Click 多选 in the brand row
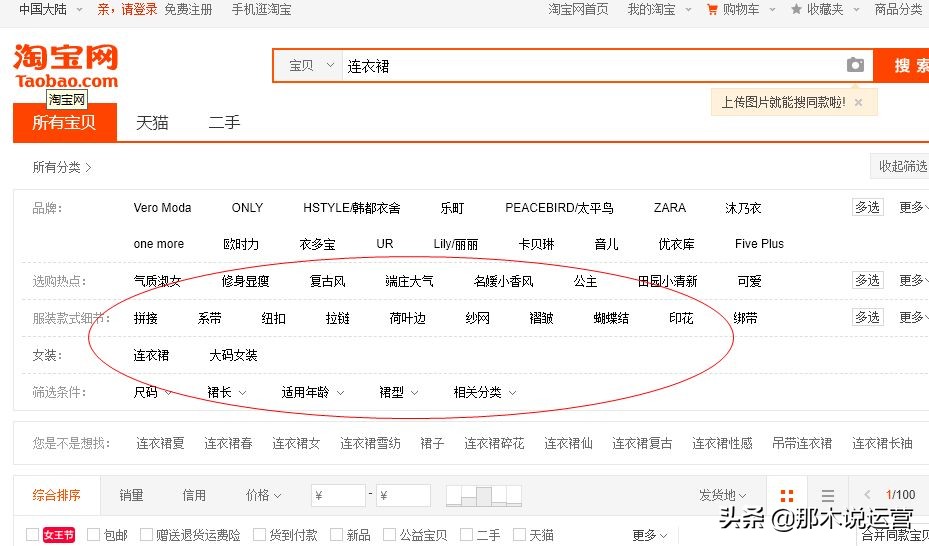Image resolution: width=929 pixels, height=546 pixels. (x=867, y=207)
